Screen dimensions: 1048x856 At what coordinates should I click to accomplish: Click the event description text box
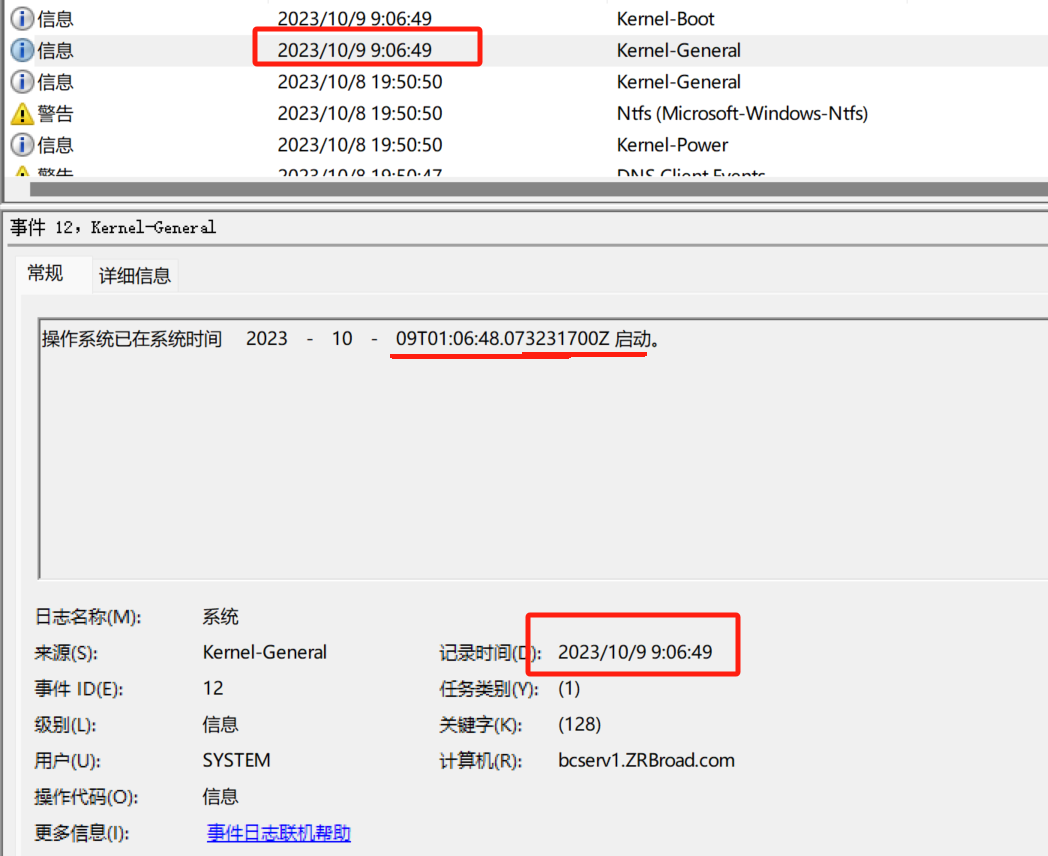[543, 448]
